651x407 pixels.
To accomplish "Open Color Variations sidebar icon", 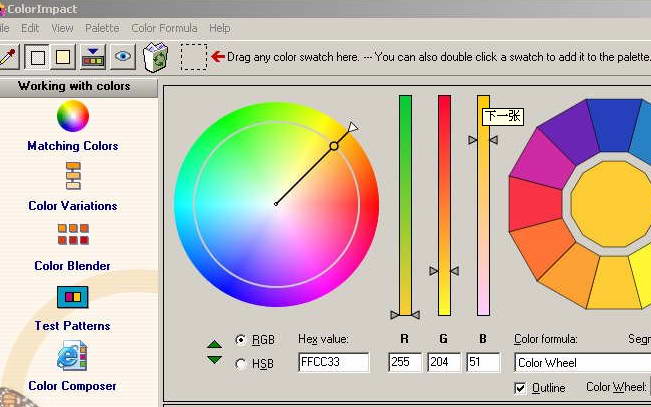I will point(73,176).
